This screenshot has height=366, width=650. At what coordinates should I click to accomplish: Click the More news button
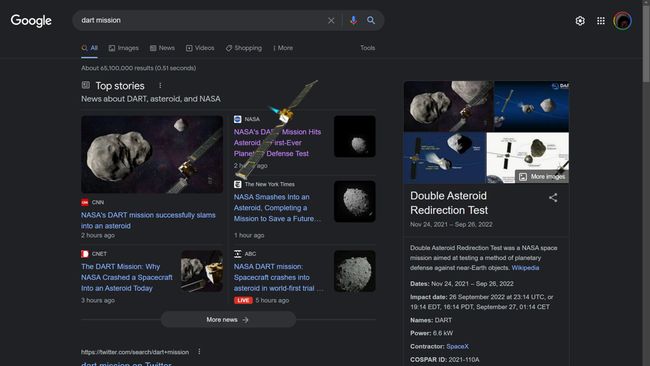(228, 320)
